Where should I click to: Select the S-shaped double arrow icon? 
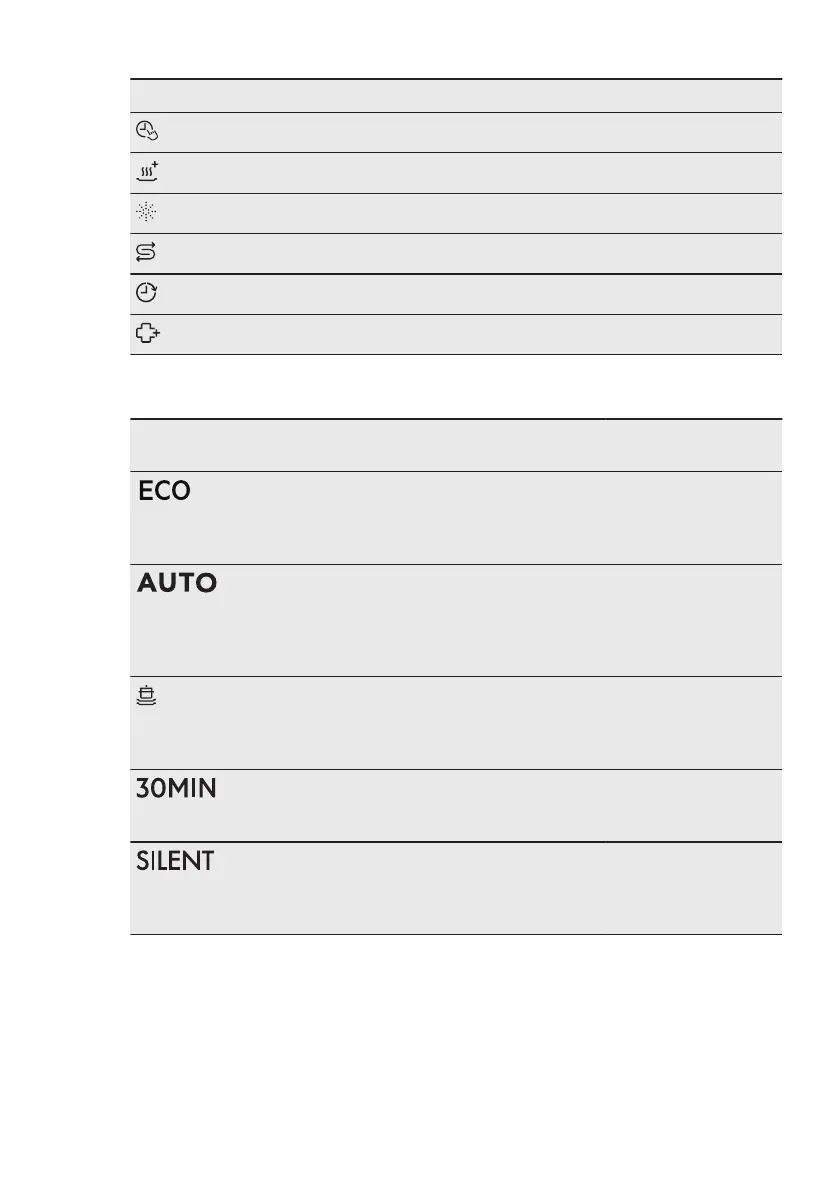(x=146, y=253)
